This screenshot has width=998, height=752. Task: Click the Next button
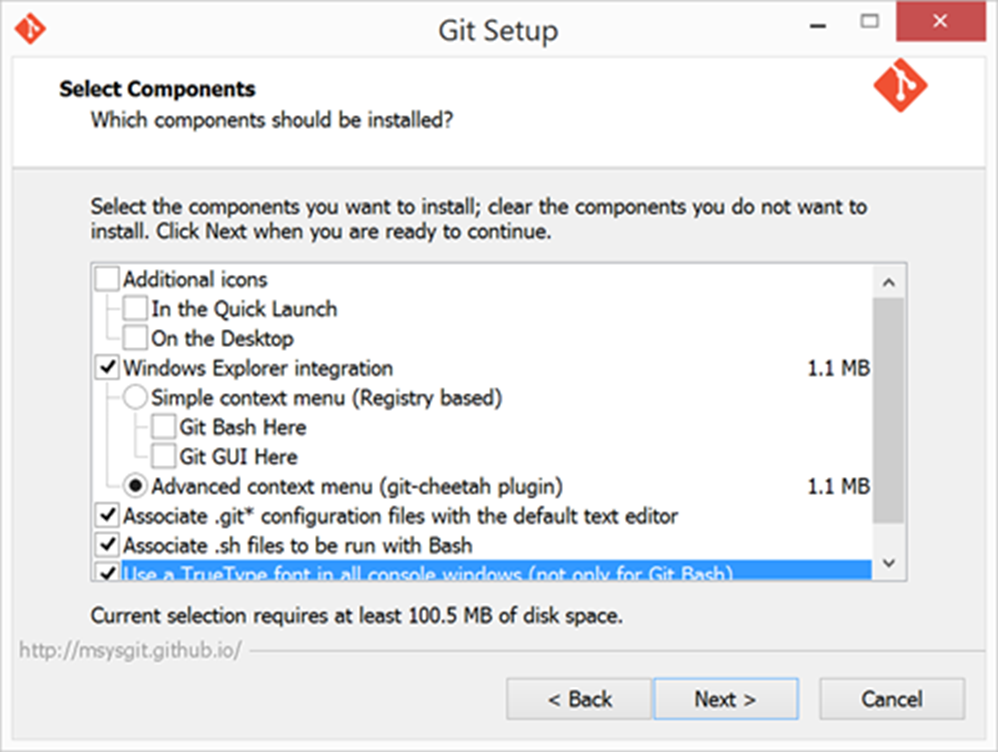click(726, 699)
